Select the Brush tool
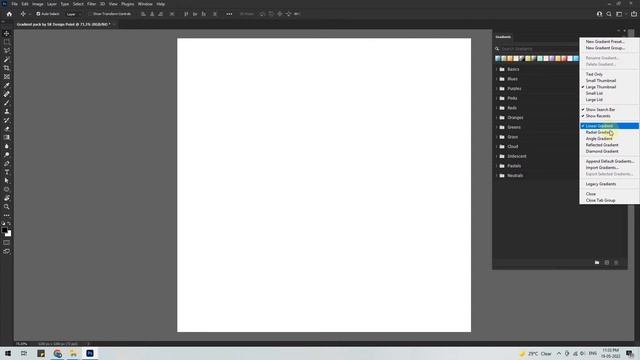The width and height of the screenshot is (640, 360). (7, 103)
